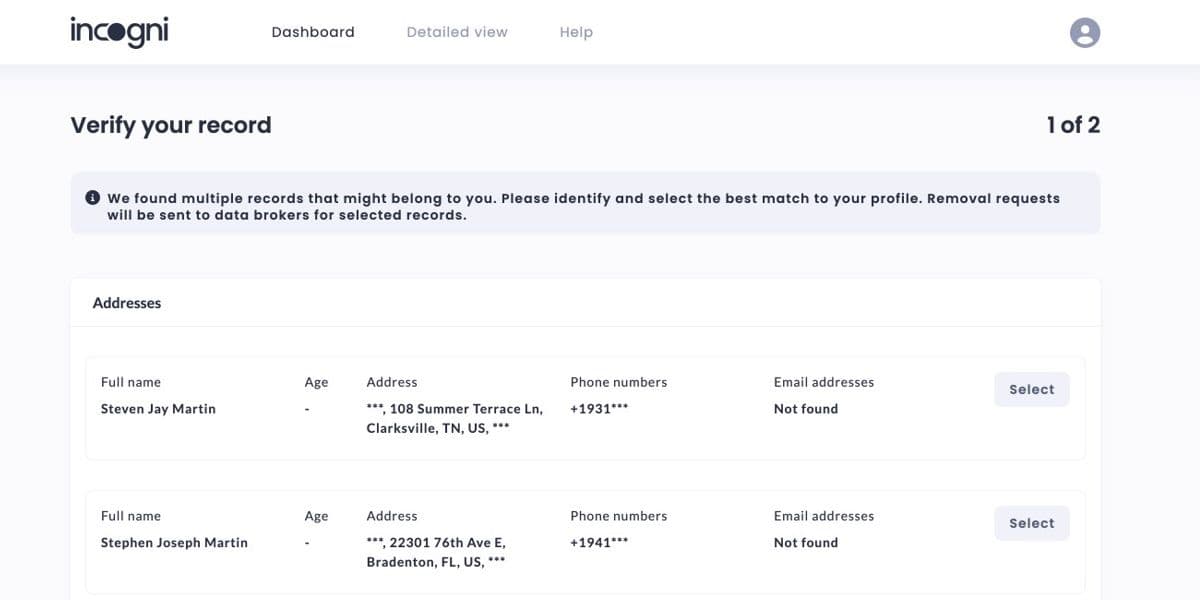Image resolution: width=1200 pixels, height=600 pixels.
Task: Open the Dashboard tab
Action: point(313,32)
